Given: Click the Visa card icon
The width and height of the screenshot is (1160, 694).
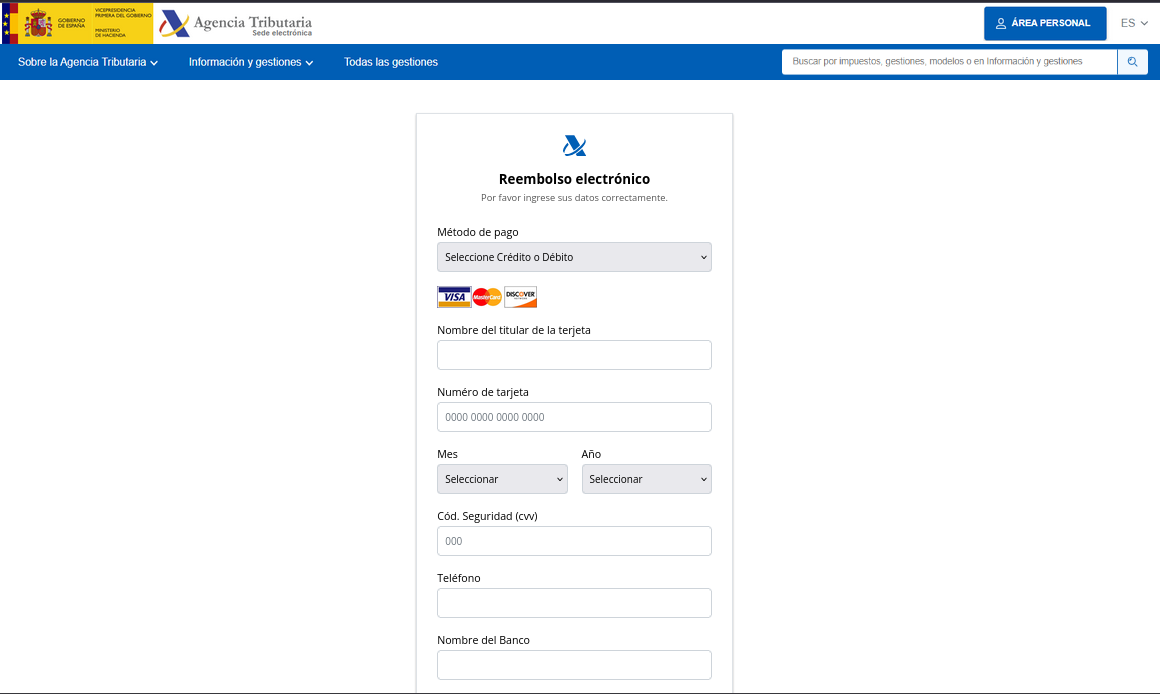Looking at the screenshot, I should pos(454,297).
